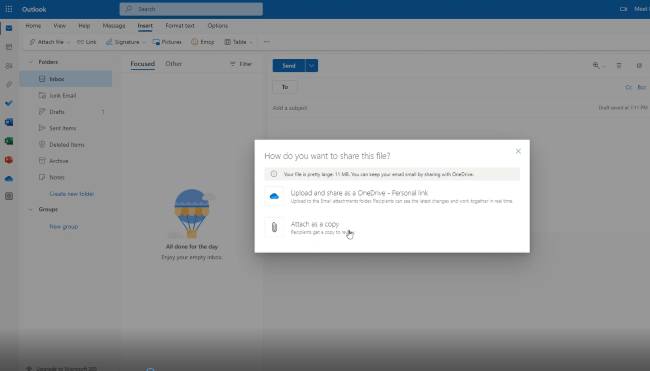Open More apps in the left rail
The image size is (650, 371).
pyautogui.click(x=9, y=196)
